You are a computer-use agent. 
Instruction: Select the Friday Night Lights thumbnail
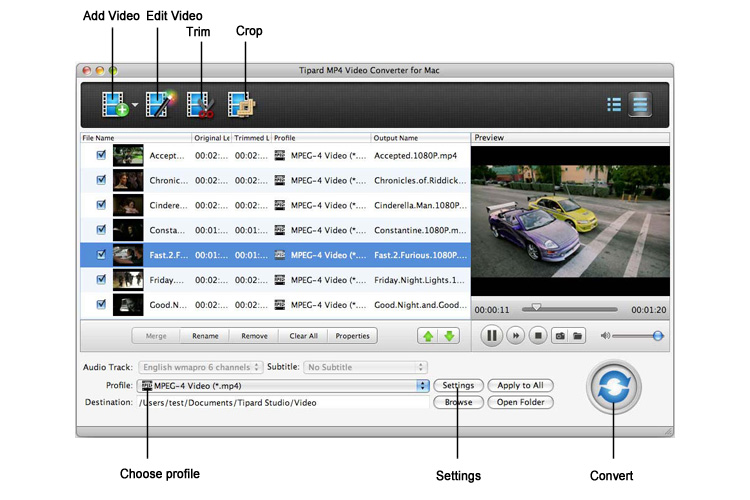(128, 280)
